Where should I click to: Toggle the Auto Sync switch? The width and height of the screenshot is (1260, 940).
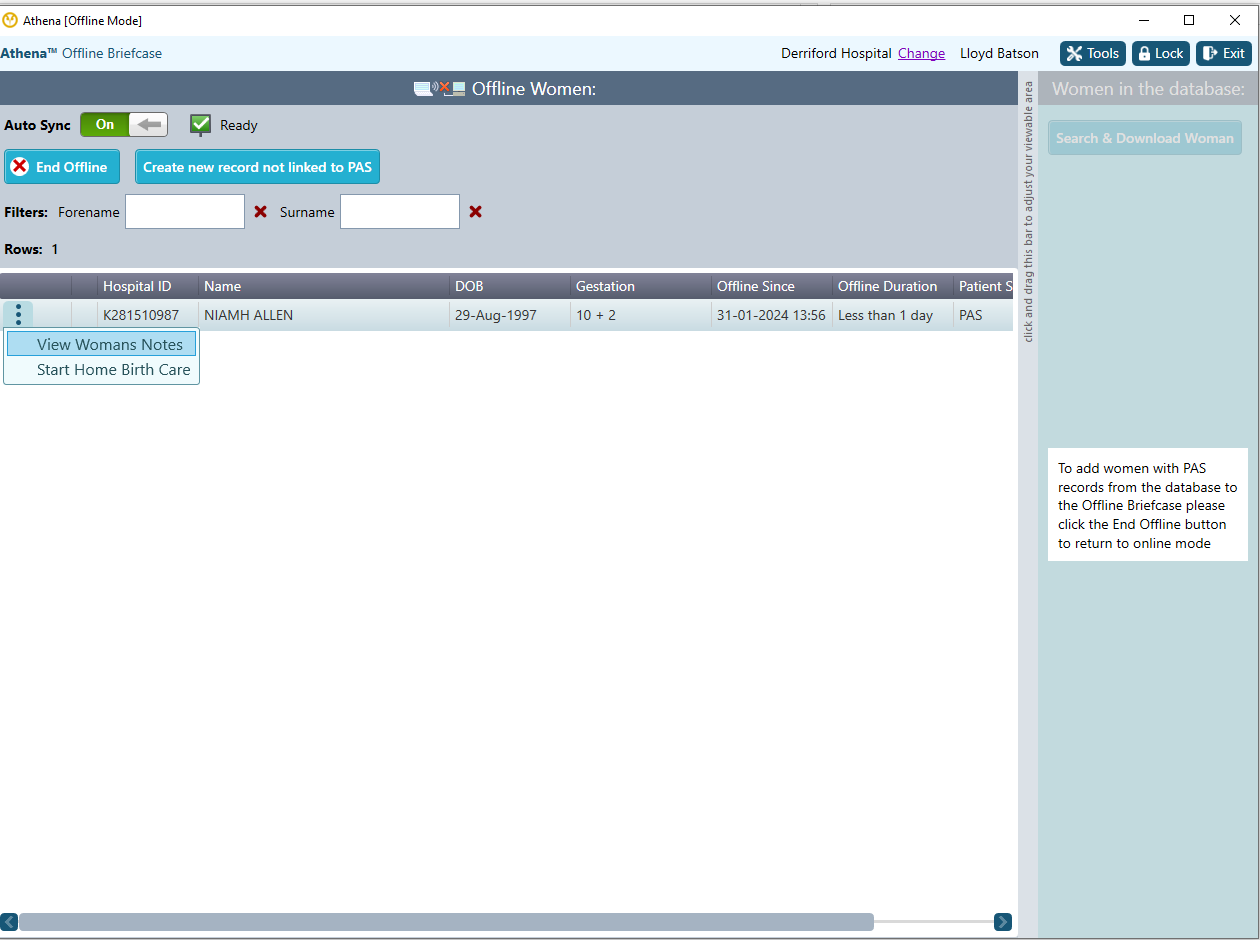124,125
